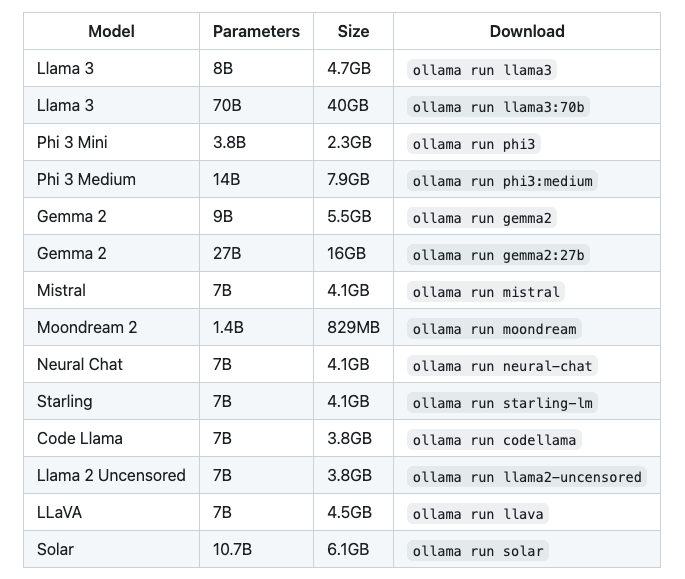Select the 'ollama run llama3:70b' command
Screen dimensions: 685x579
[x=498, y=107]
